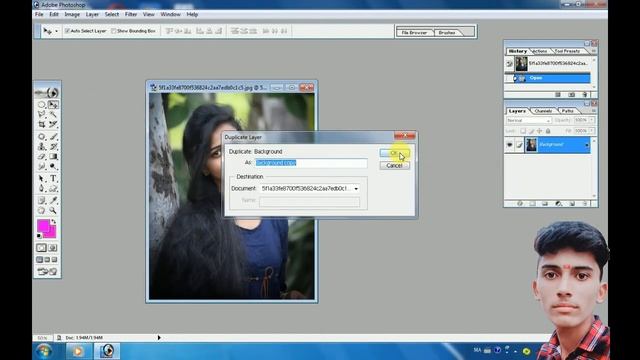
Task: Select the Gradient tool
Action: coord(53,156)
